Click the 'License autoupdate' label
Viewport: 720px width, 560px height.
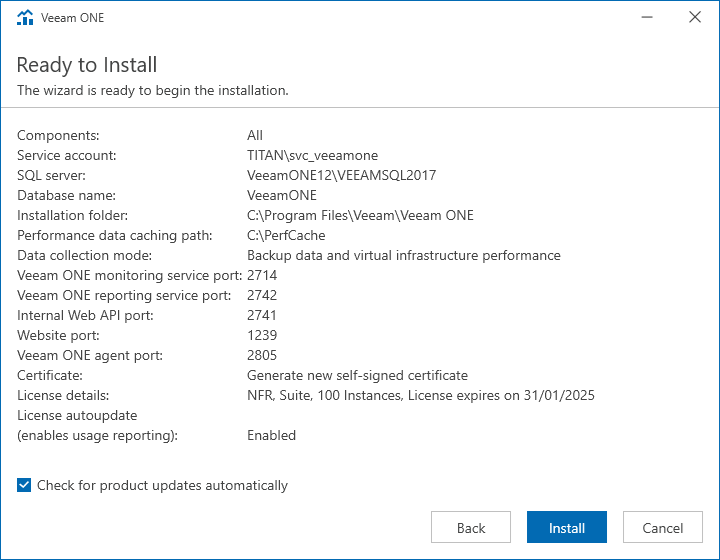point(77,415)
